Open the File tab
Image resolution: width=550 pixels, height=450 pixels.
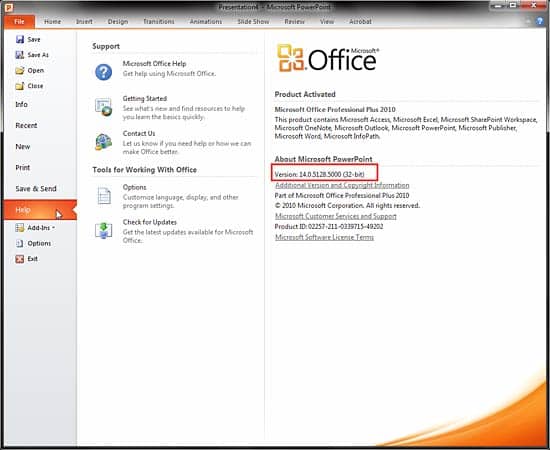(19, 22)
